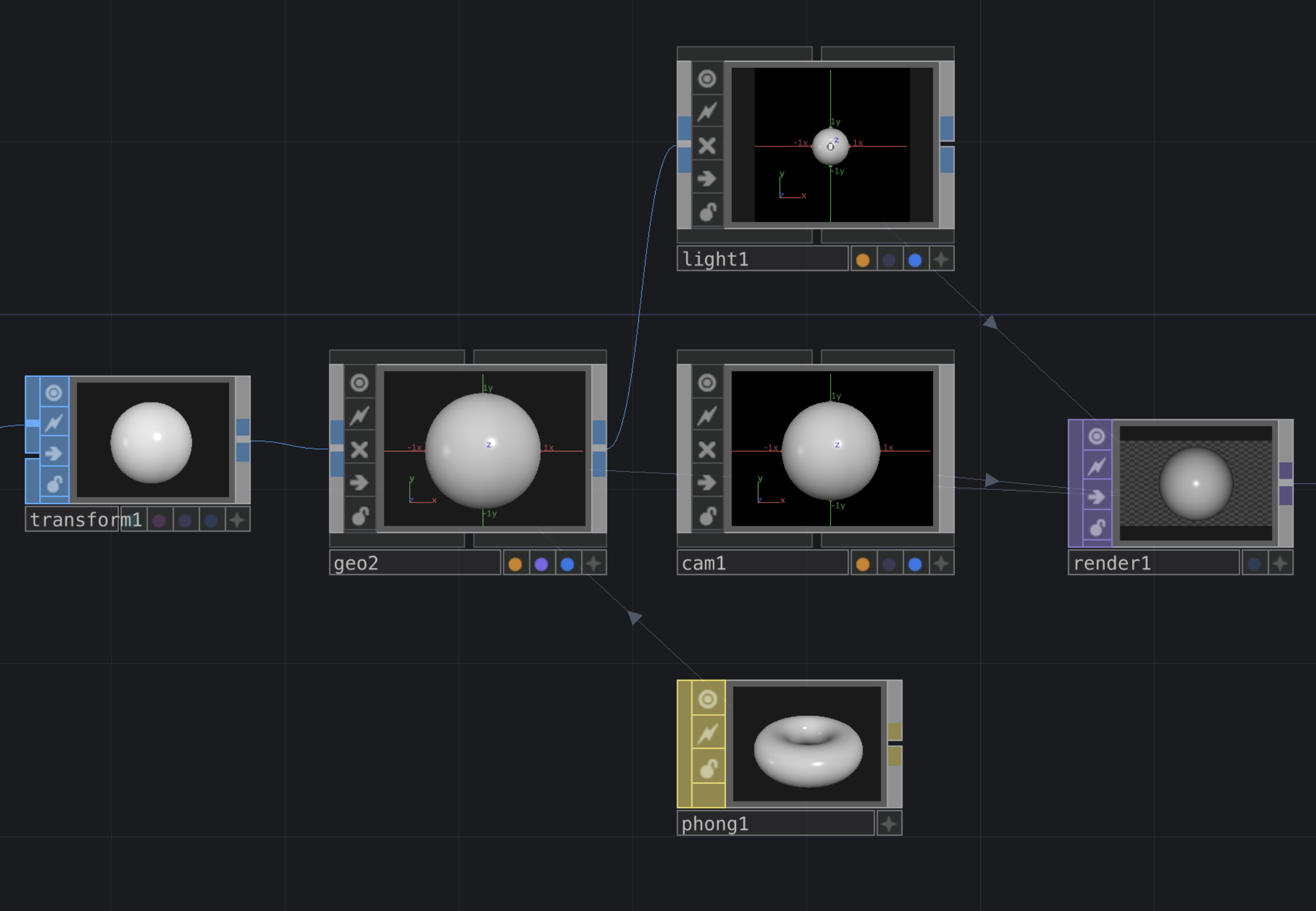
Task: Click the star icon beside phong1 name
Action: (x=889, y=824)
